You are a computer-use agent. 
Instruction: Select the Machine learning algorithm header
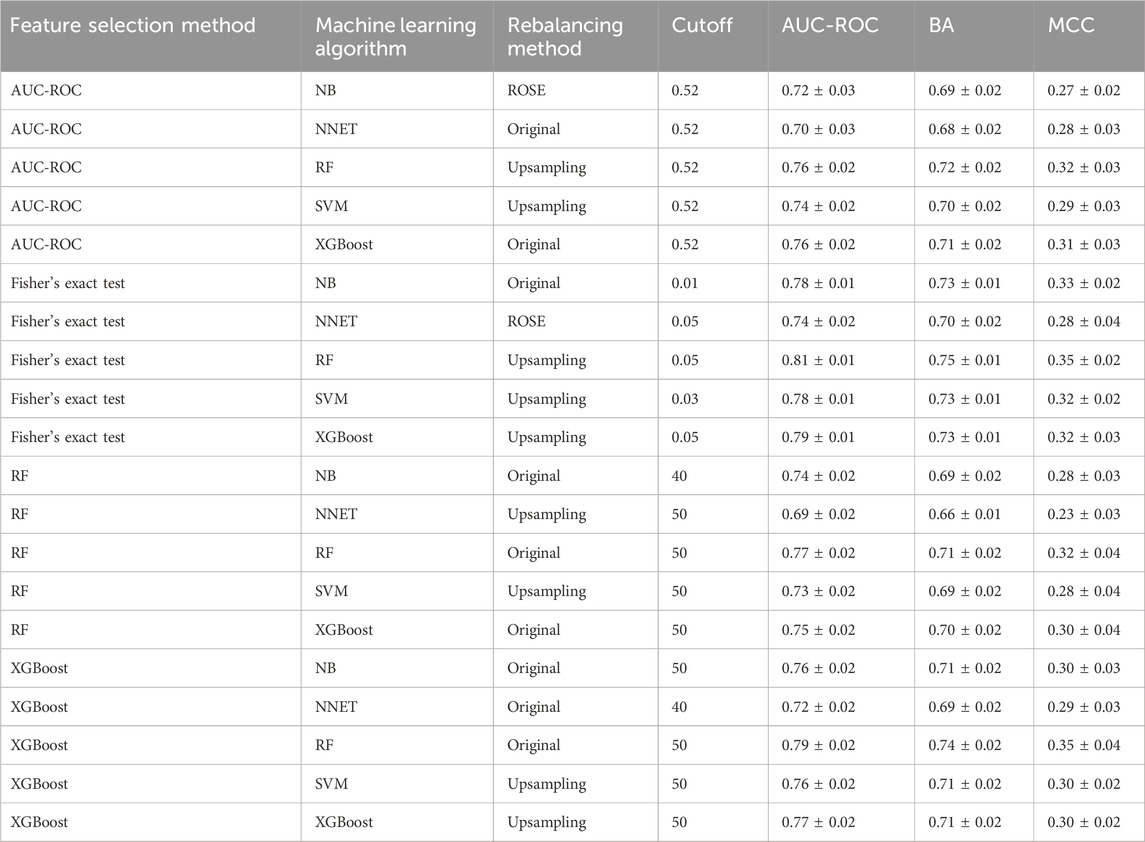(x=396, y=37)
